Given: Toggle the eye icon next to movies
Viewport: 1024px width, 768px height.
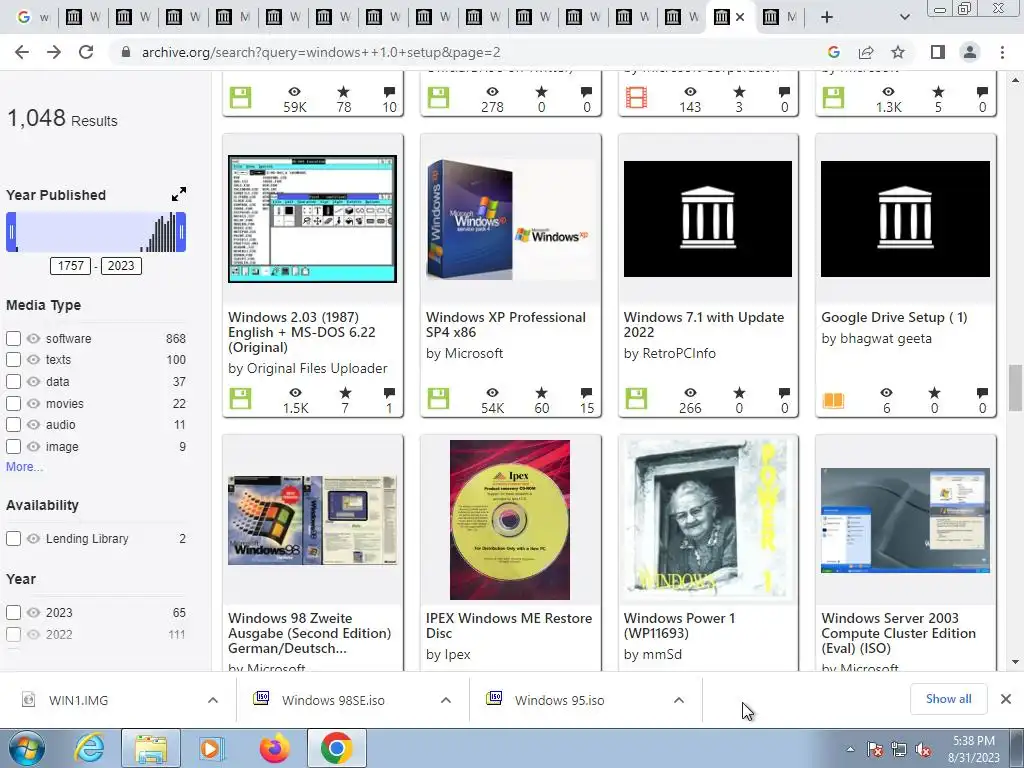Looking at the screenshot, I should pos(33,404).
